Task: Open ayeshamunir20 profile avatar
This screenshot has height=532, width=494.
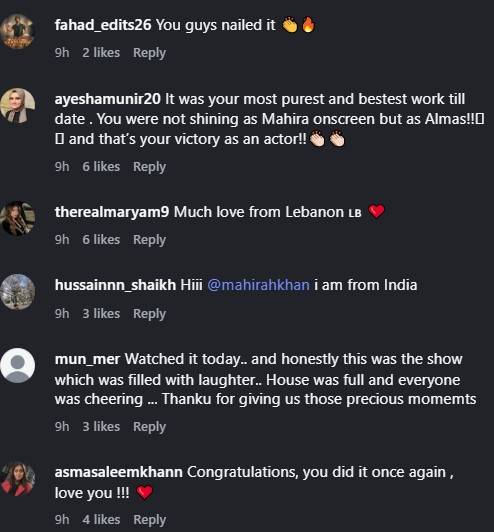Action: [x=17, y=106]
